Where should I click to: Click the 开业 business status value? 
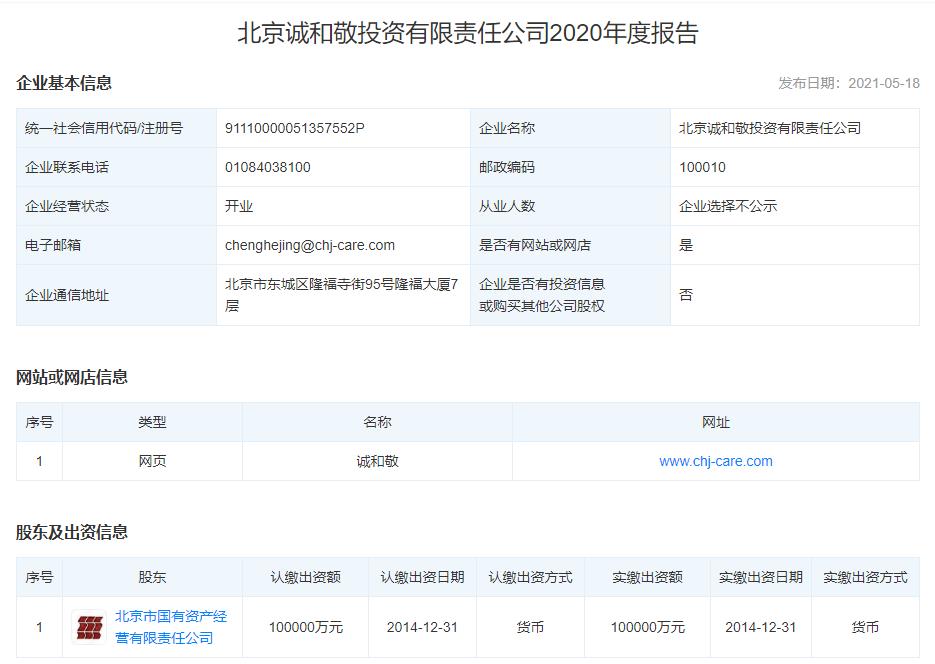point(239,206)
